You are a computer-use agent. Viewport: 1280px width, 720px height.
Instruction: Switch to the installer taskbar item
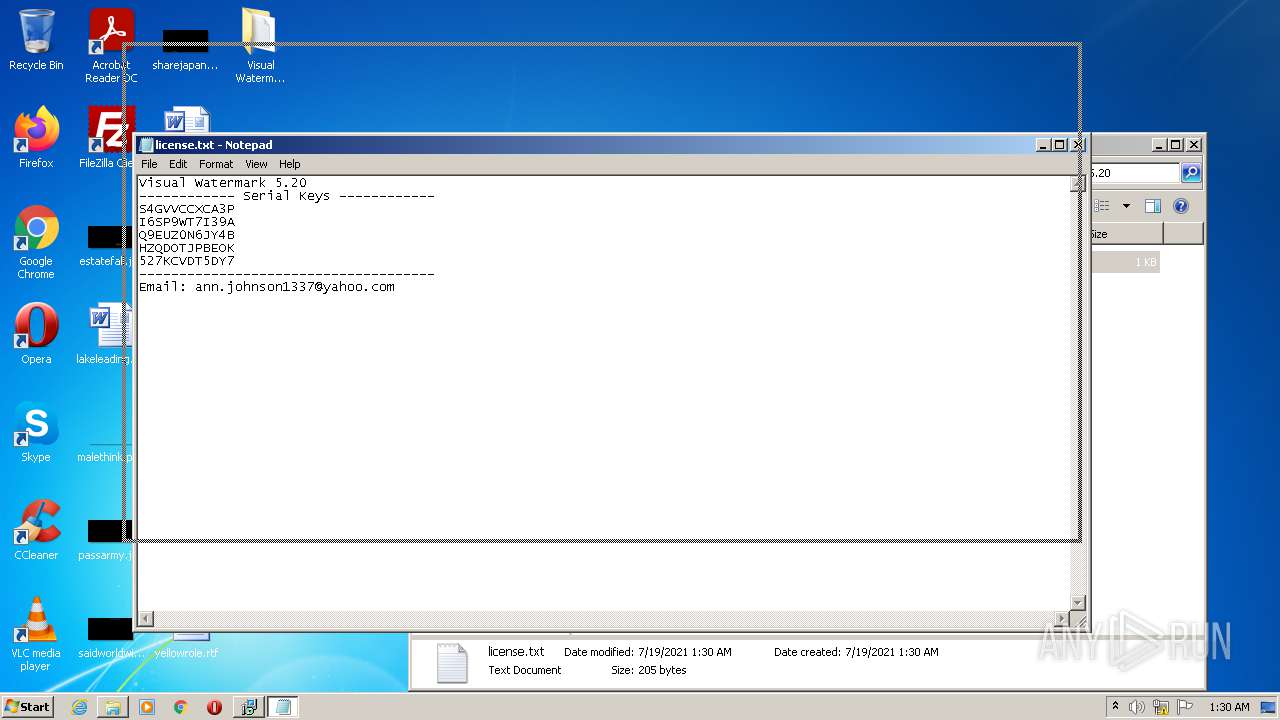248,707
